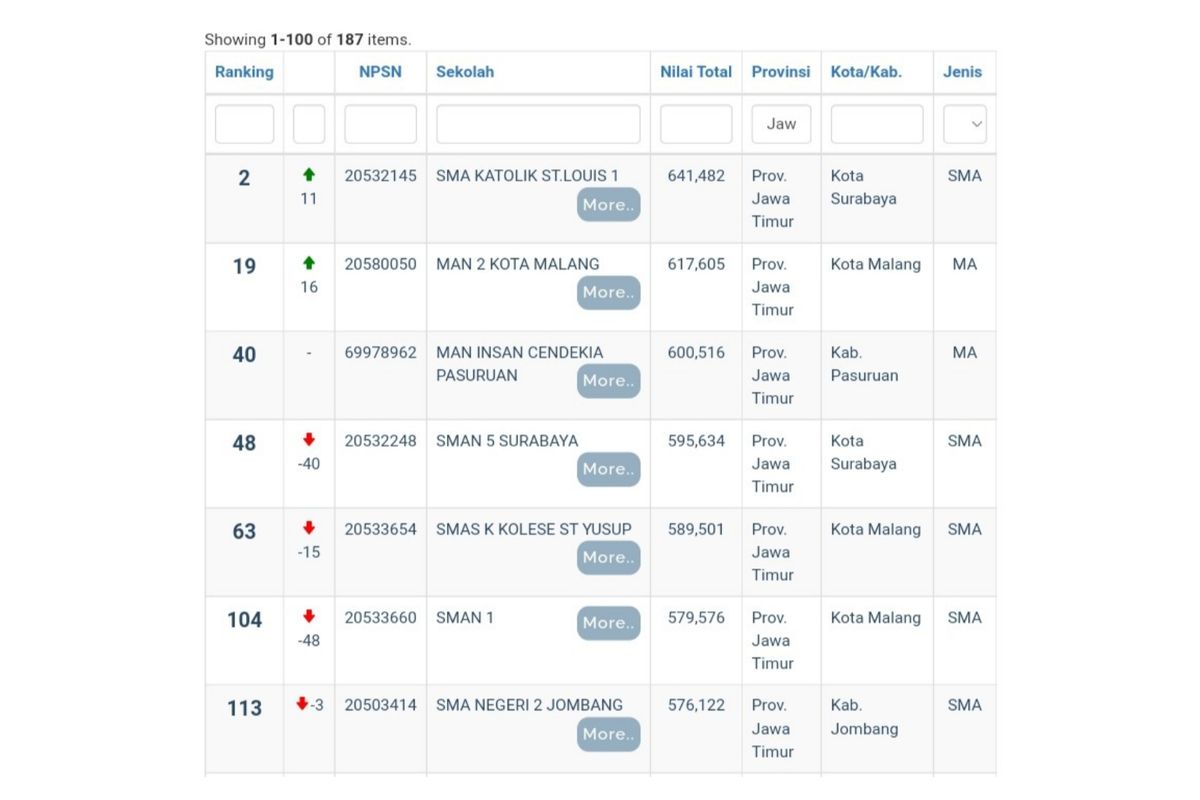1200x800 pixels.
Task: Click red down arrow for SMA Negeri 2 Jombang
Action: [302, 704]
